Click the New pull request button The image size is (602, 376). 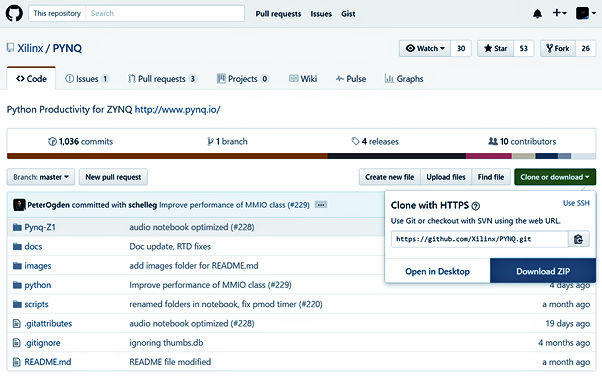coord(113,177)
